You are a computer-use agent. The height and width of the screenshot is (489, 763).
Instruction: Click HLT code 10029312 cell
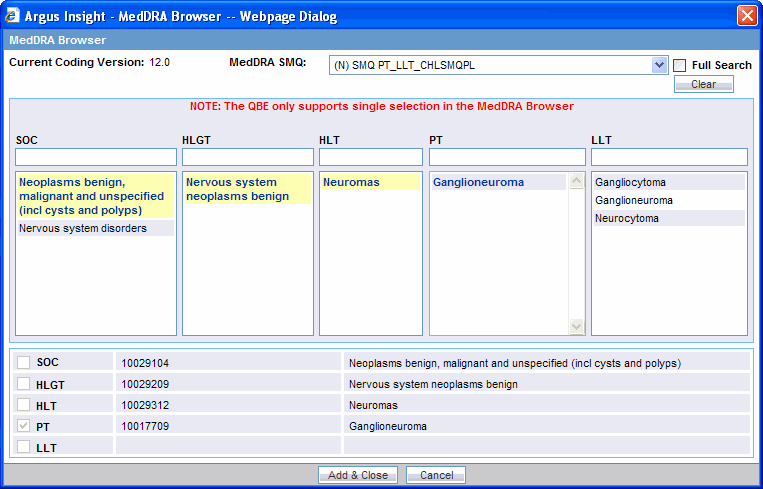[228, 405]
